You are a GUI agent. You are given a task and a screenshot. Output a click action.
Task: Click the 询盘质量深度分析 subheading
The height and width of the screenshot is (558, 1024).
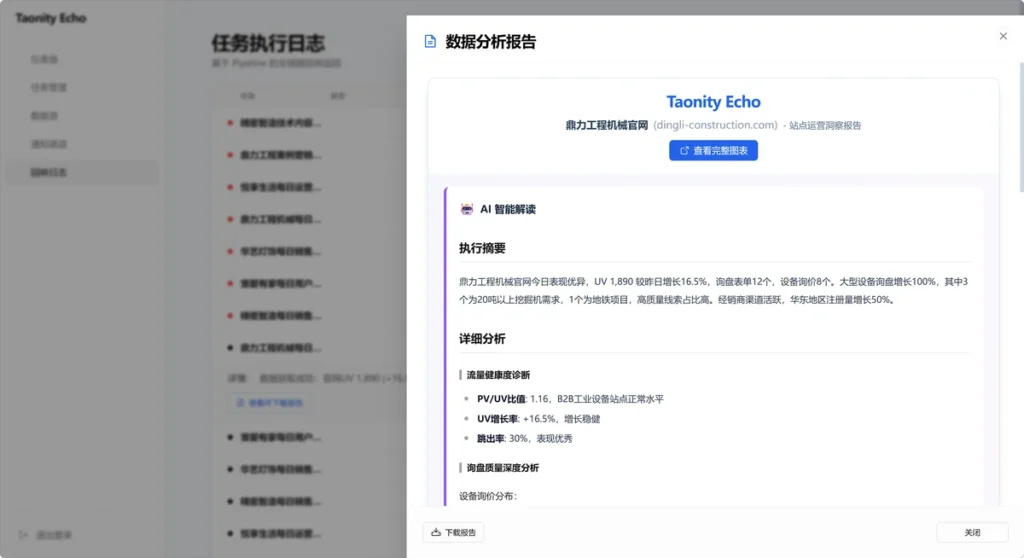point(502,468)
